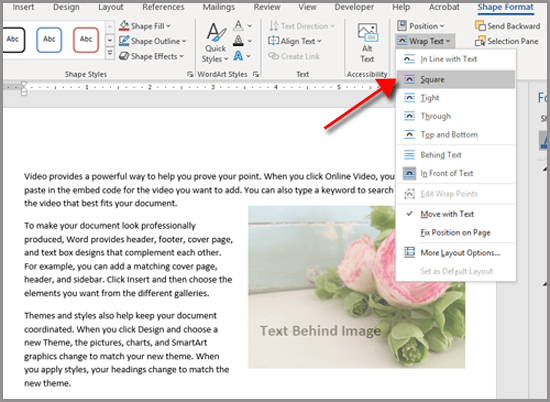The image size is (550, 402).
Task: Select the blue outlined Abc shape style
Action: pyautogui.click(x=49, y=40)
